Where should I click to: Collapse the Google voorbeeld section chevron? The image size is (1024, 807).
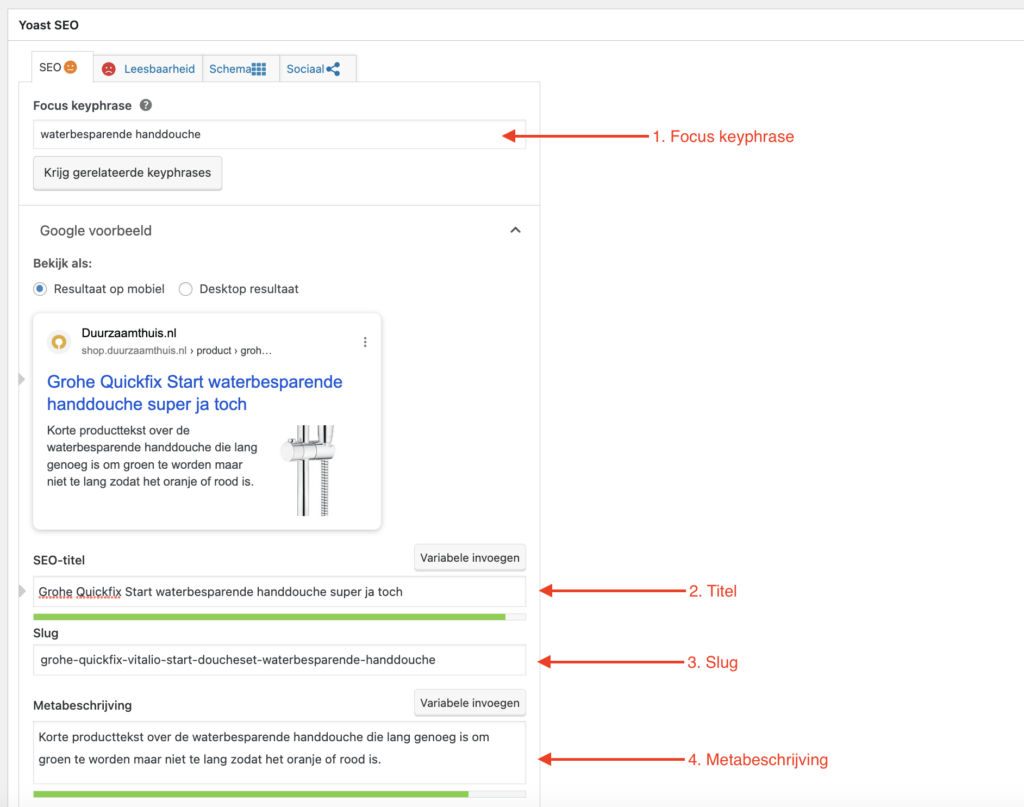(515, 230)
